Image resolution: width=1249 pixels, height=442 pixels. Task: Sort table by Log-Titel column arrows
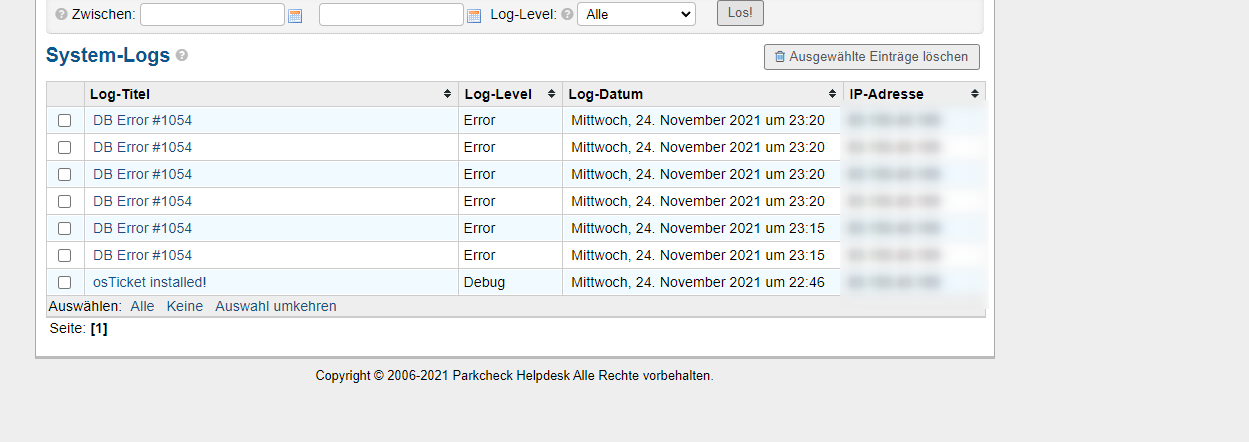point(447,94)
